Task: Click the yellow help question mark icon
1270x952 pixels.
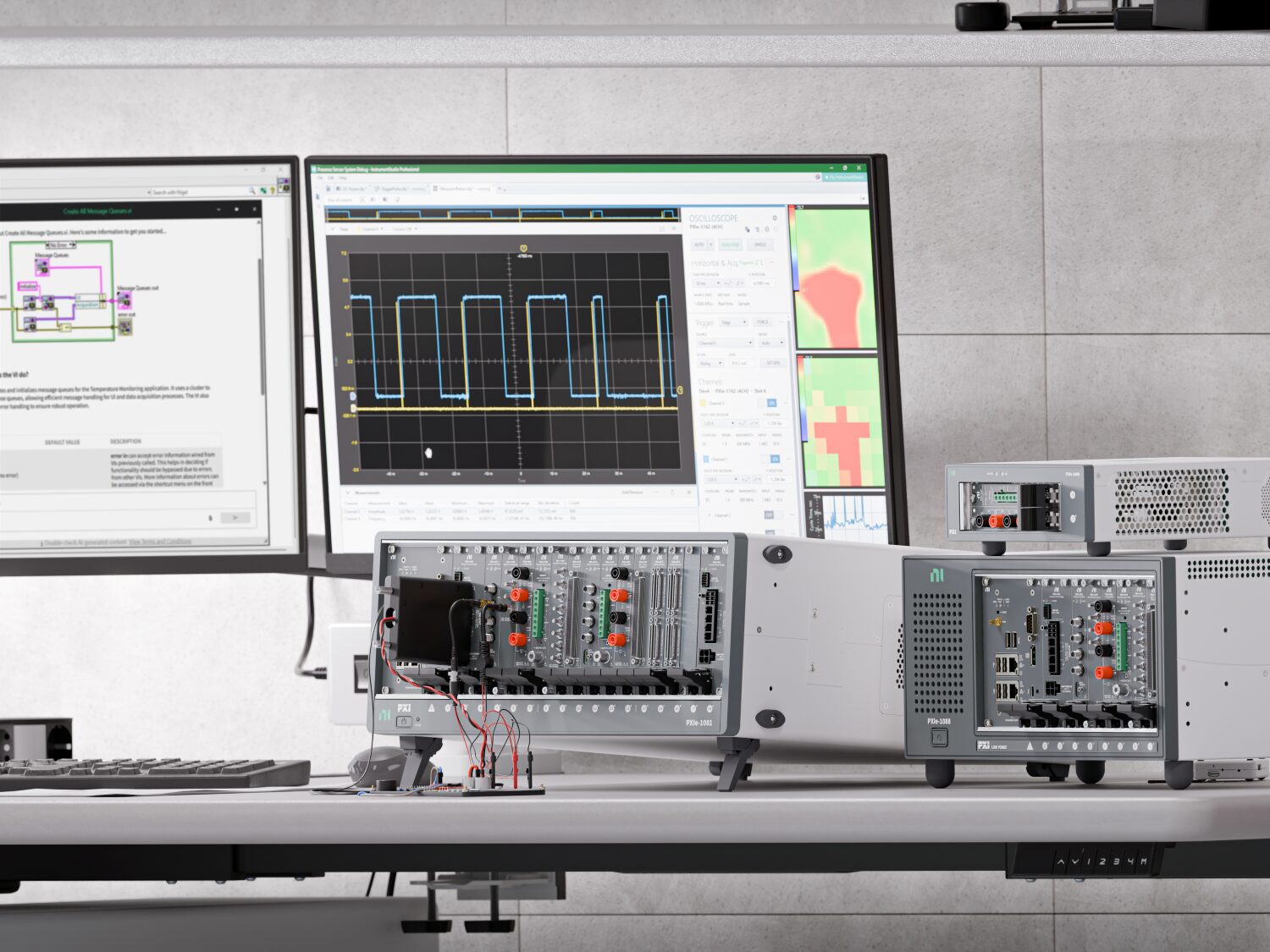Action: [274, 191]
